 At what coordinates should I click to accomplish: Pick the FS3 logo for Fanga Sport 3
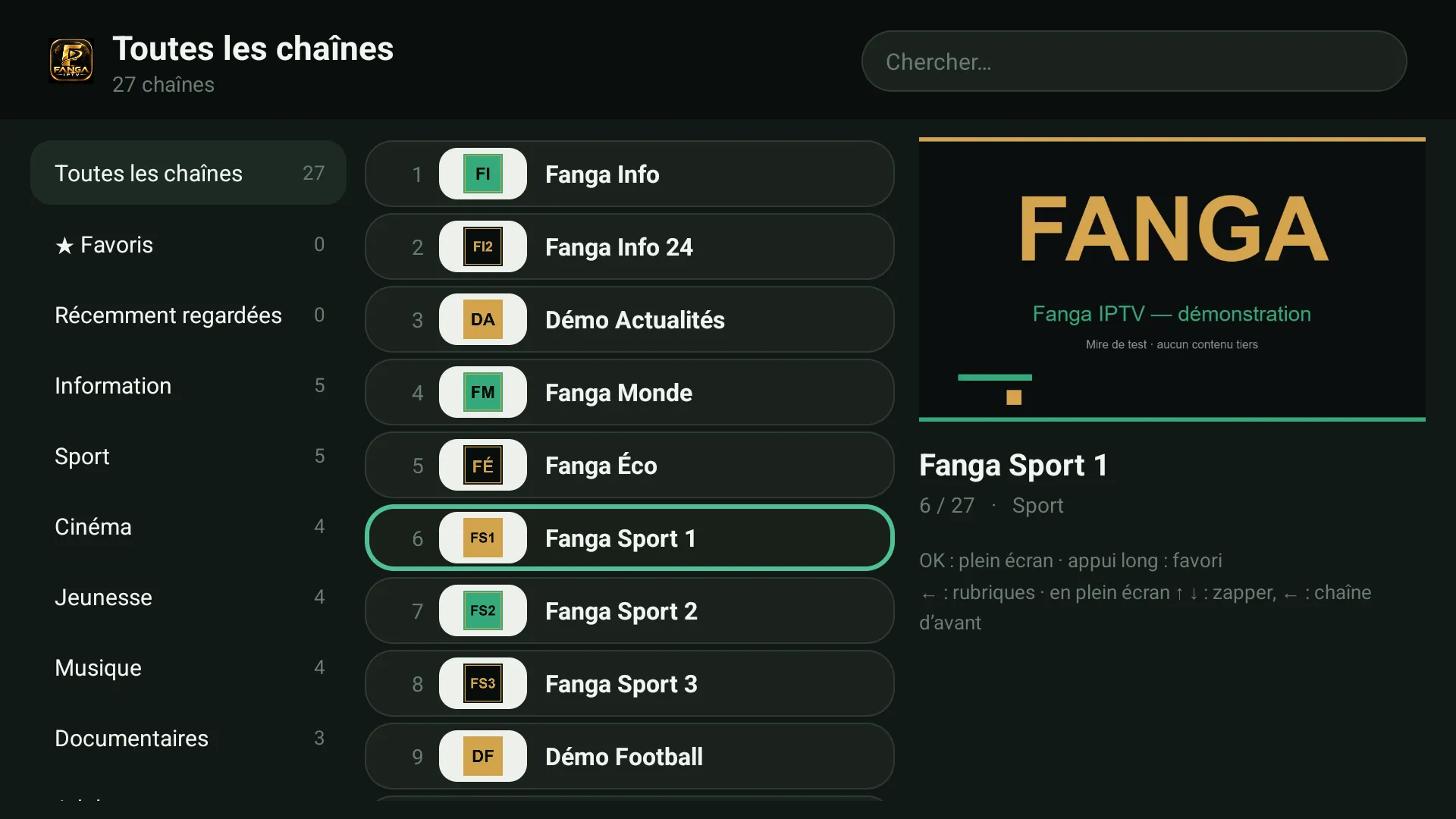tap(482, 683)
